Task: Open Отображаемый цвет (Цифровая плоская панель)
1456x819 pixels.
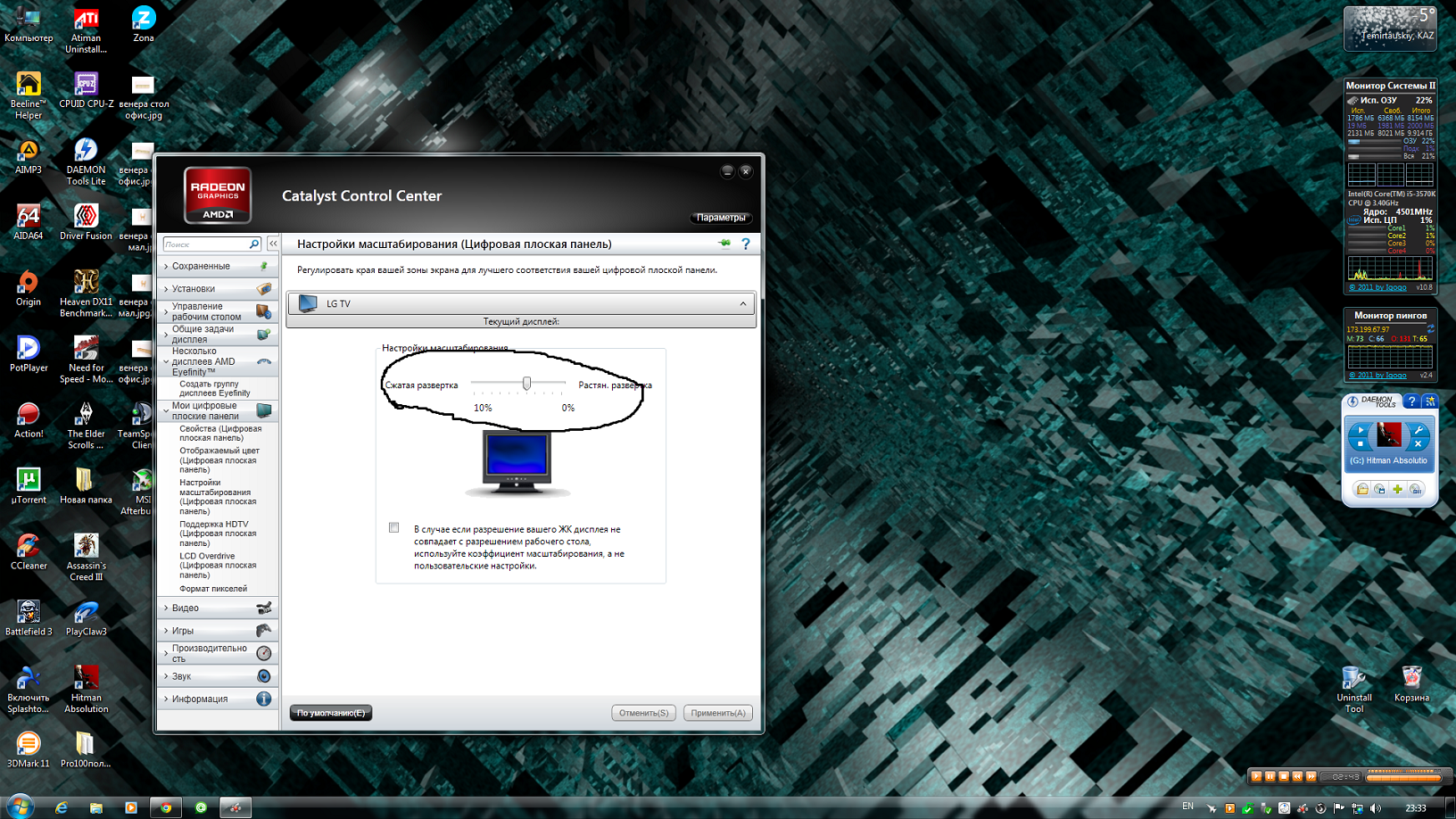Action: (x=219, y=460)
